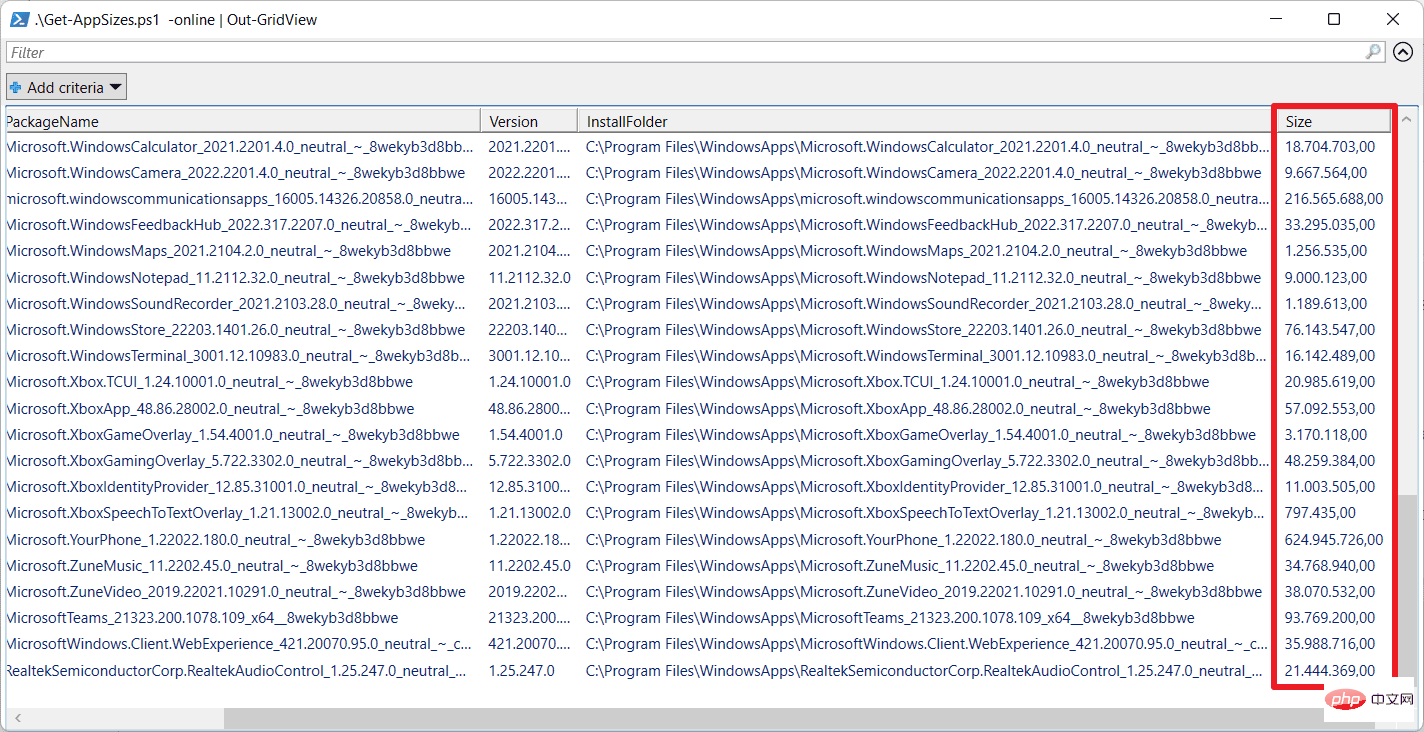Select the Microsoft.XboxApp package row

[700, 408]
